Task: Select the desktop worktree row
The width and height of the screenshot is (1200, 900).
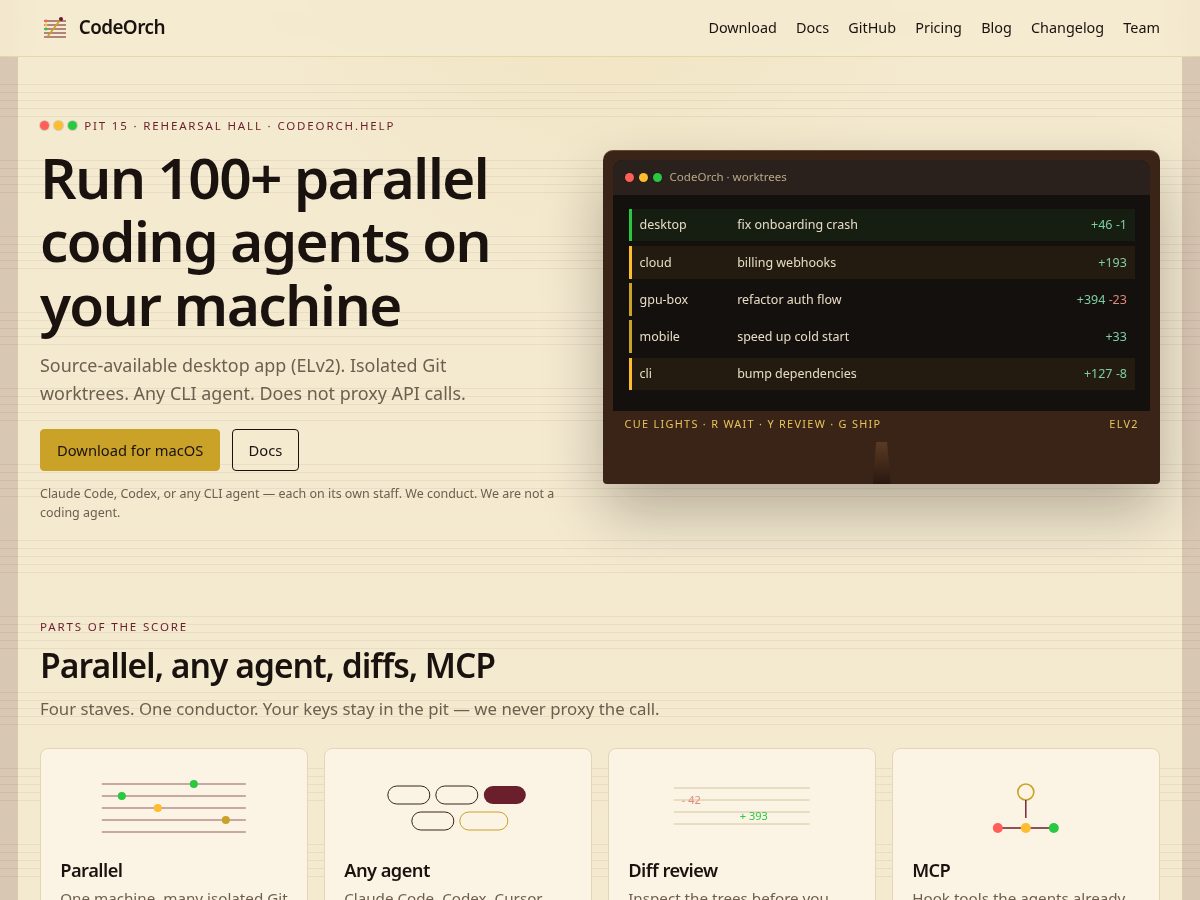Action: click(882, 225)
